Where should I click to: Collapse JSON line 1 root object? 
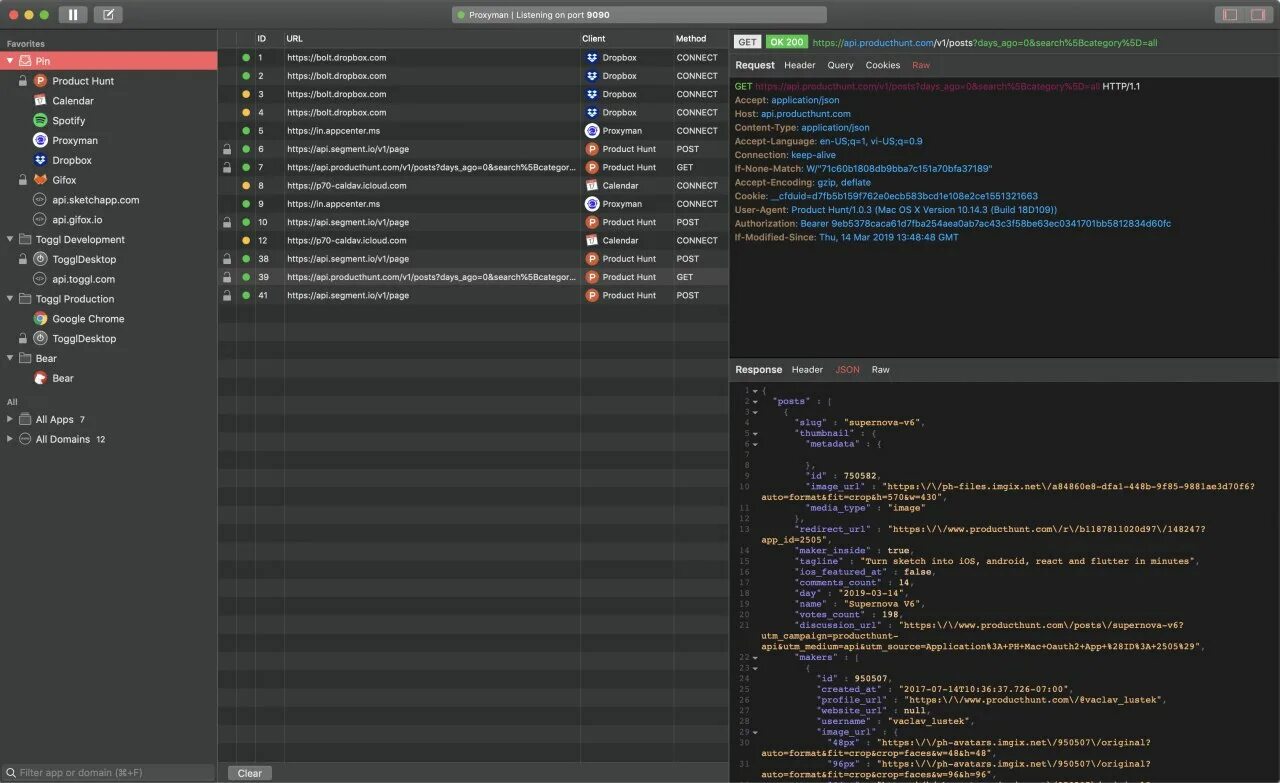coord(756,391)
